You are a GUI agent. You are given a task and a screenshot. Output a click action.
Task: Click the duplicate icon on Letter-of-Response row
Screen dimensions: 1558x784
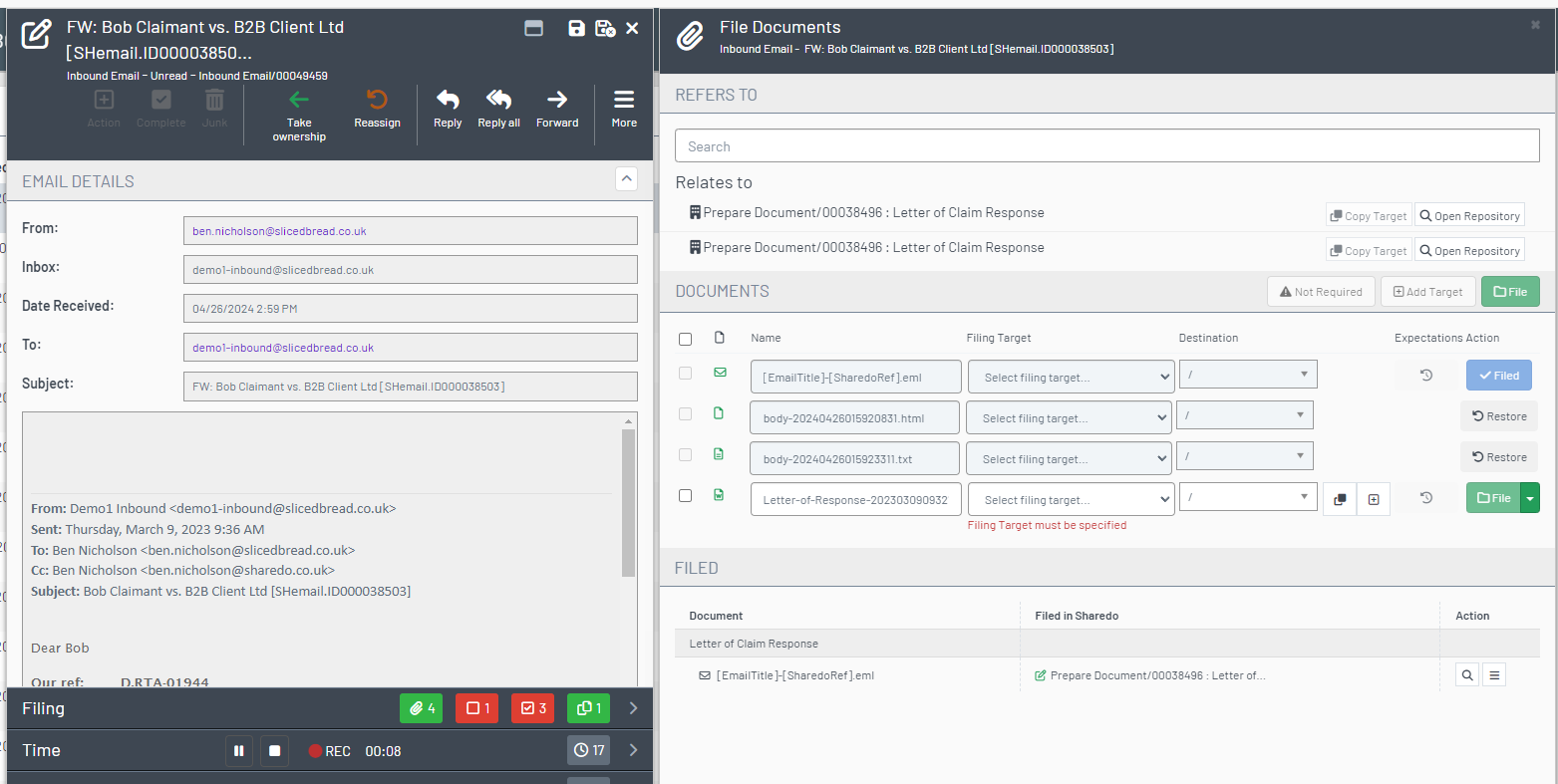pyautogui.click(x=1339, y=497)
